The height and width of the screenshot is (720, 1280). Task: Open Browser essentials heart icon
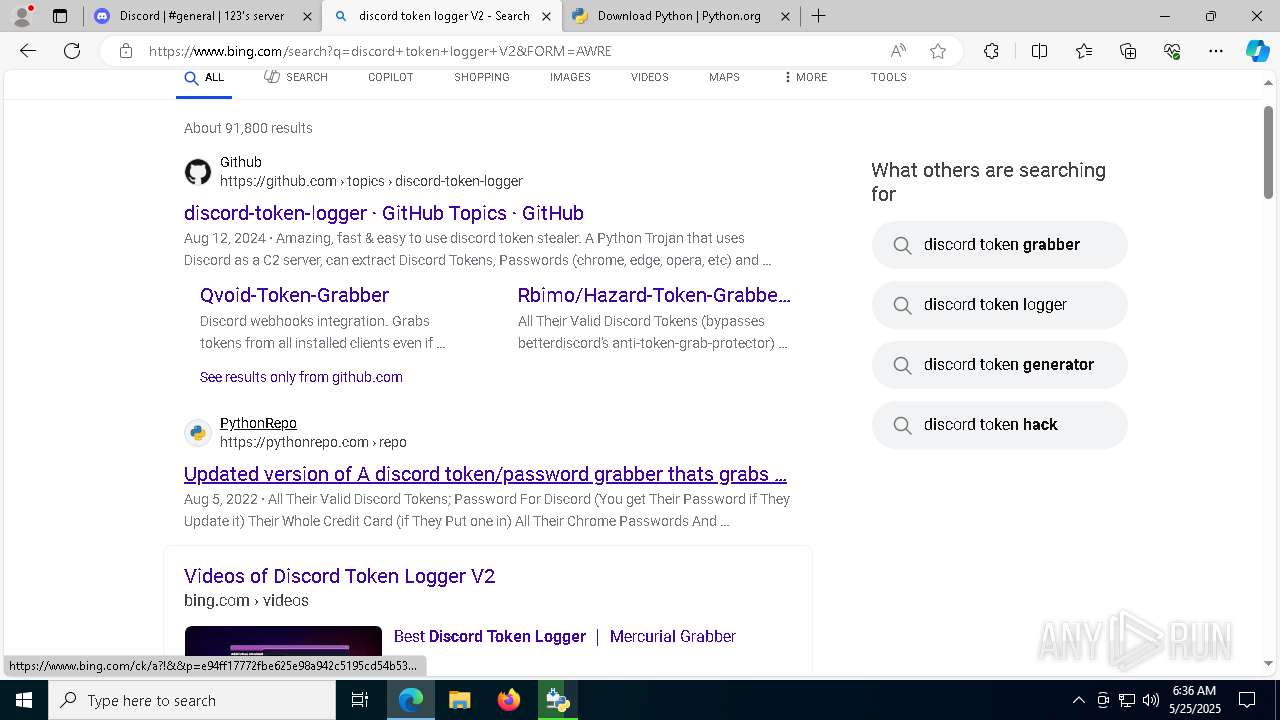1172,51
